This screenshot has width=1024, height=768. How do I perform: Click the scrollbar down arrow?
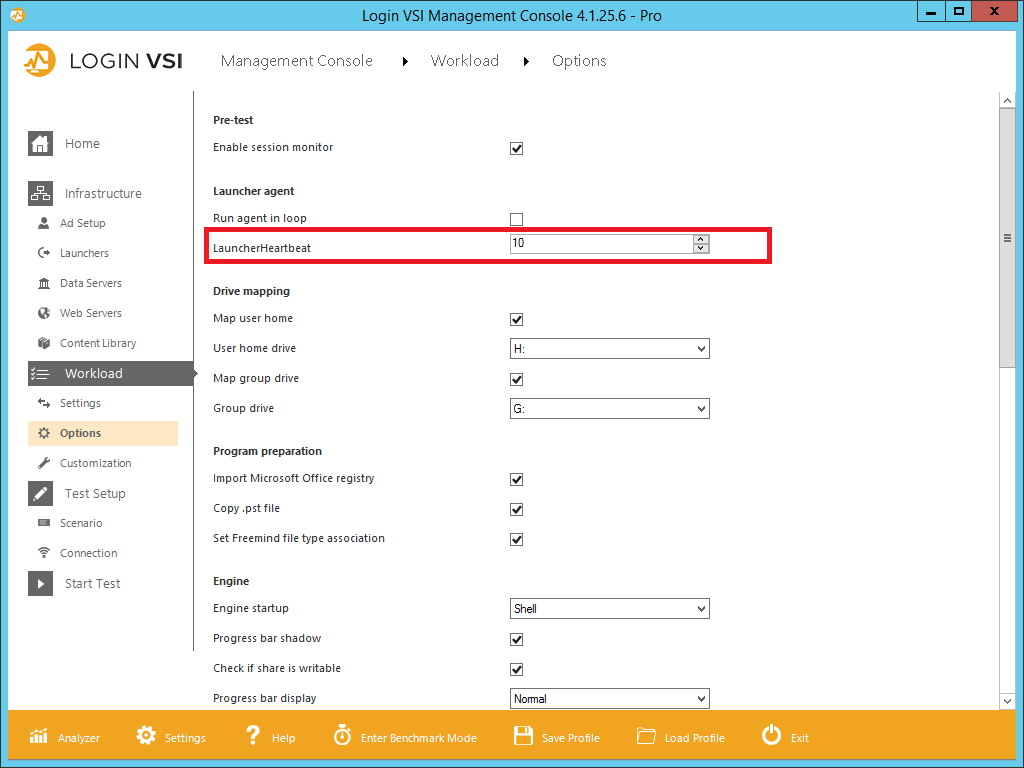tap(1007, 701)
